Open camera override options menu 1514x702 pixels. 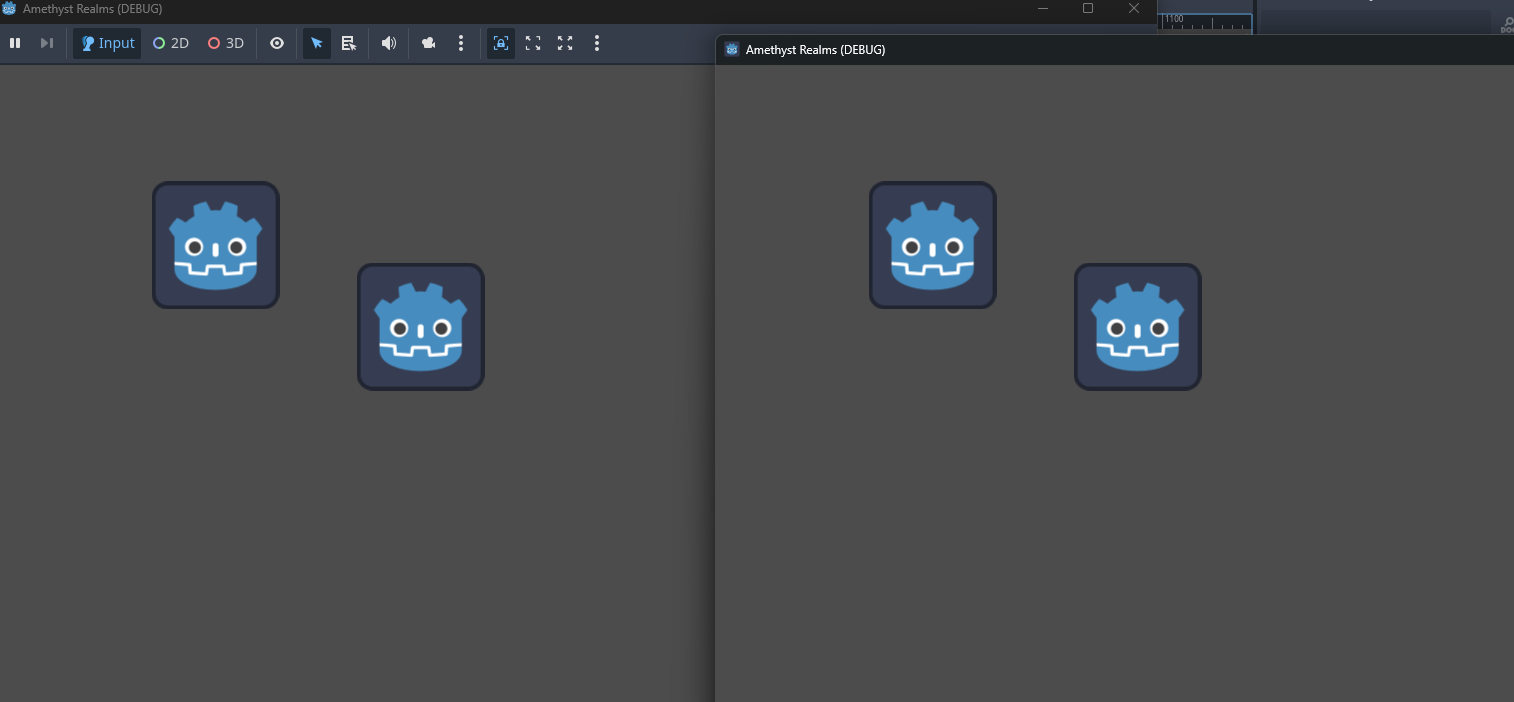[461, 43]
